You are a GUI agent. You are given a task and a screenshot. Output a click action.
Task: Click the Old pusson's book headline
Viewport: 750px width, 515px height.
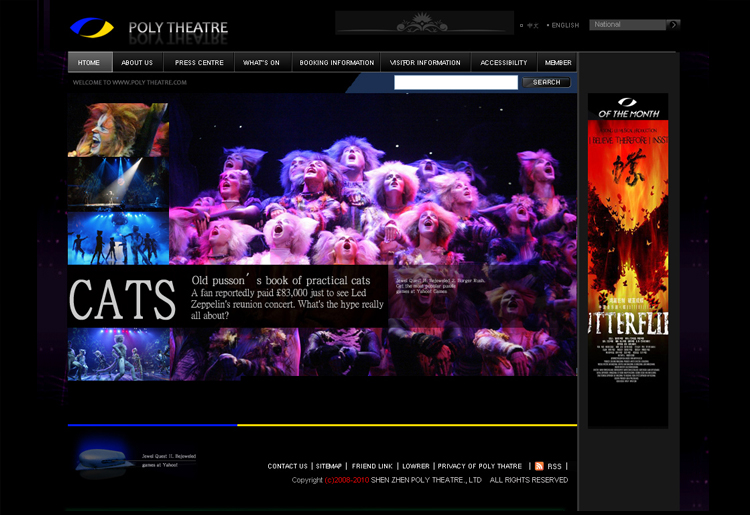click(281, 280)
